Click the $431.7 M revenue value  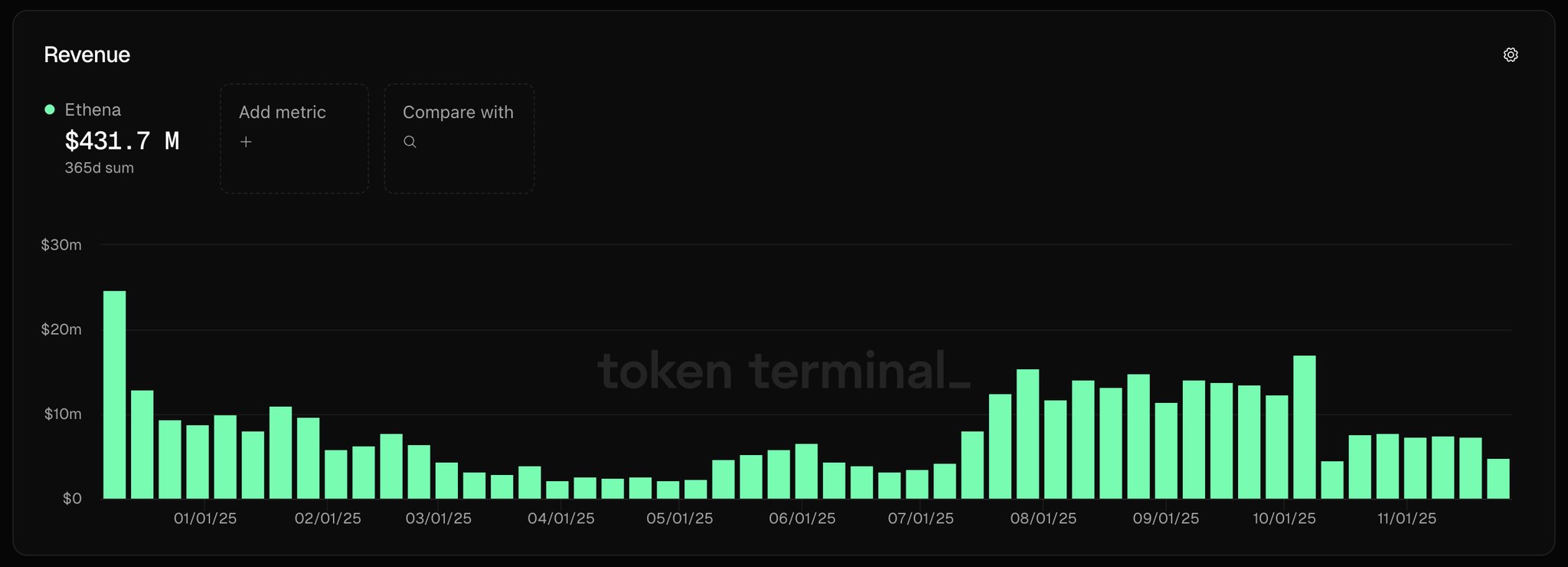pos(122,141)
